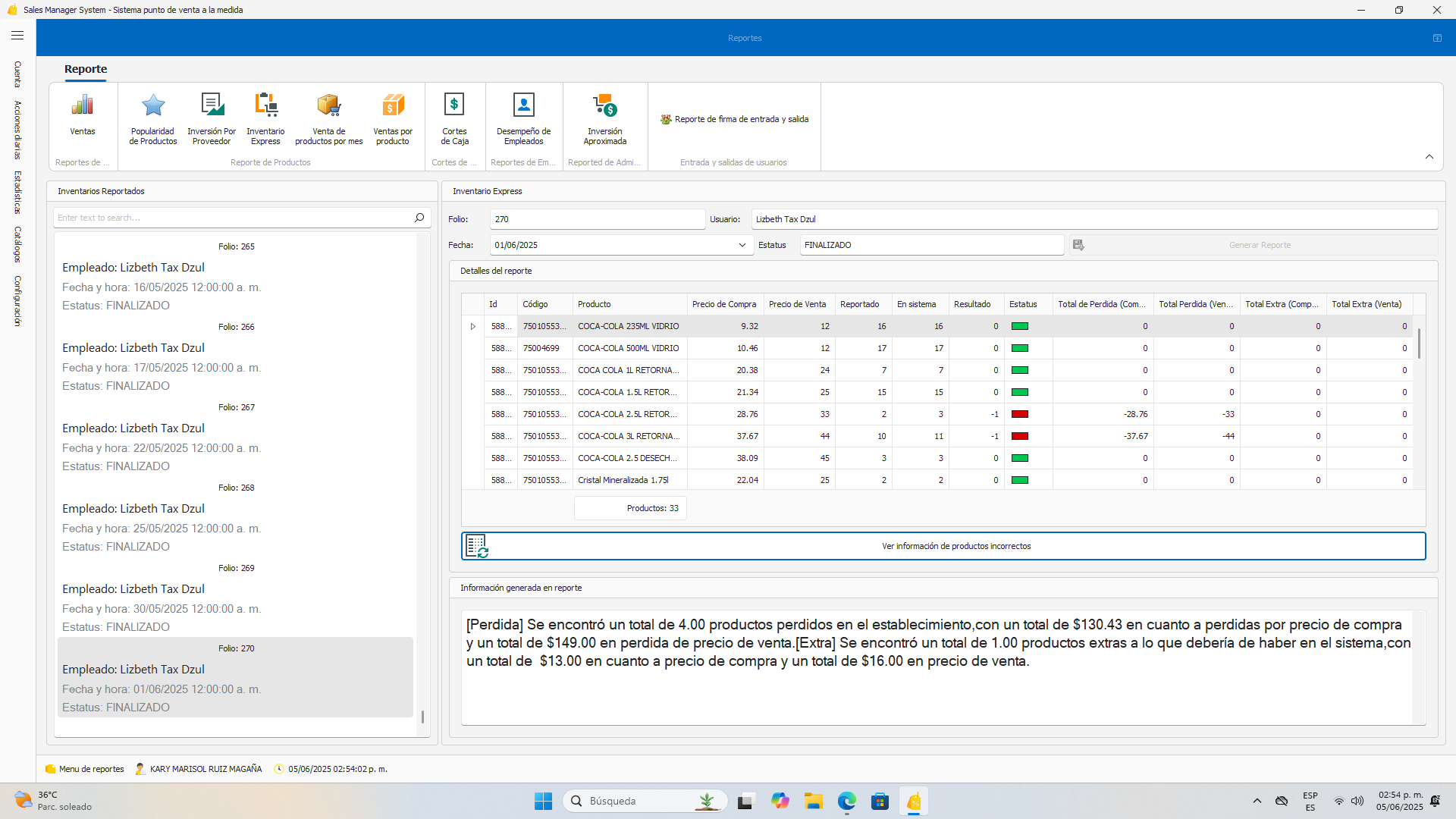Click the save icon beside Estatus field
This screenshot has width=1456, height=819.
(x=1078, y=245)
